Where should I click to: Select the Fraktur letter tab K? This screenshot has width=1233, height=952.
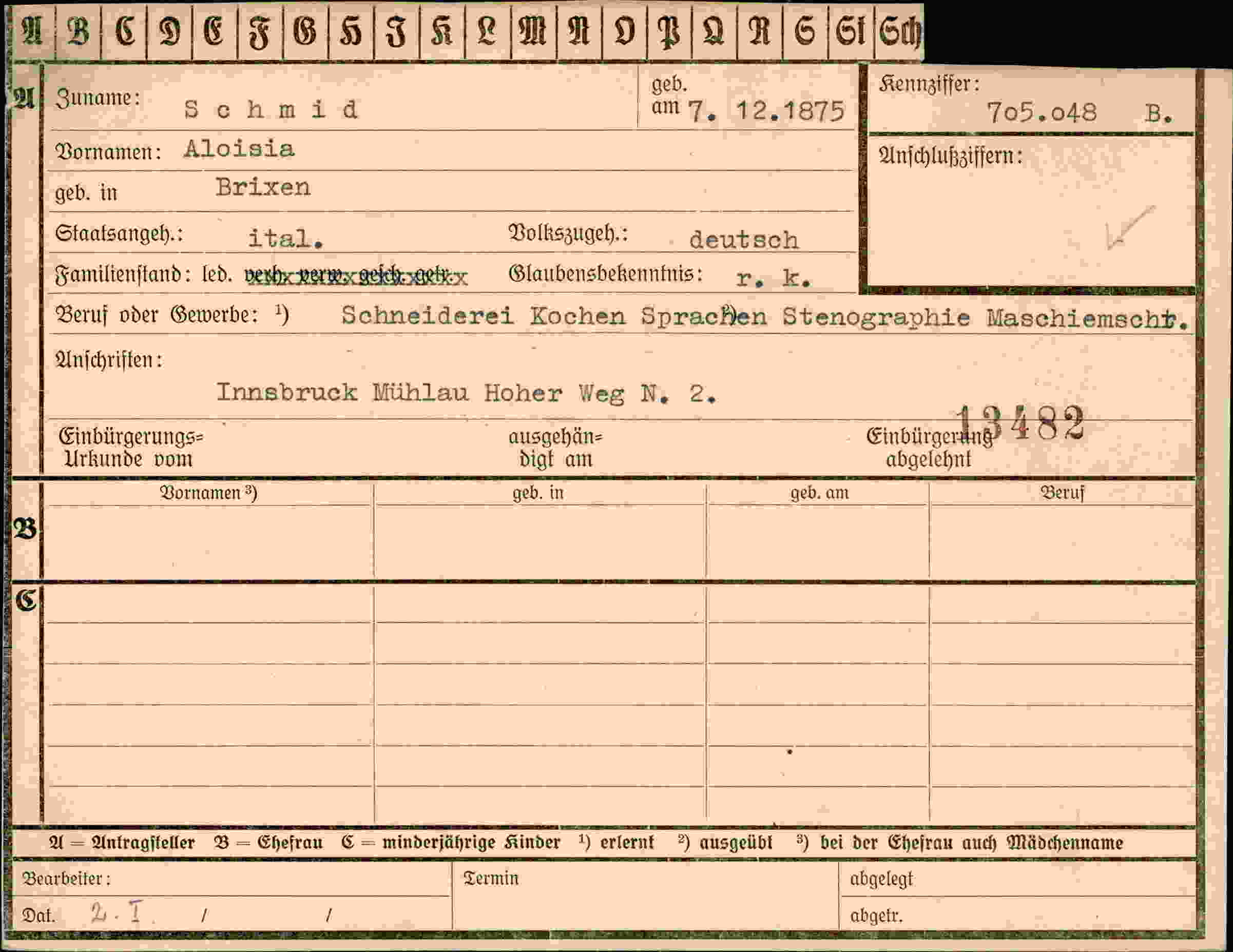(x=442, y=32)
